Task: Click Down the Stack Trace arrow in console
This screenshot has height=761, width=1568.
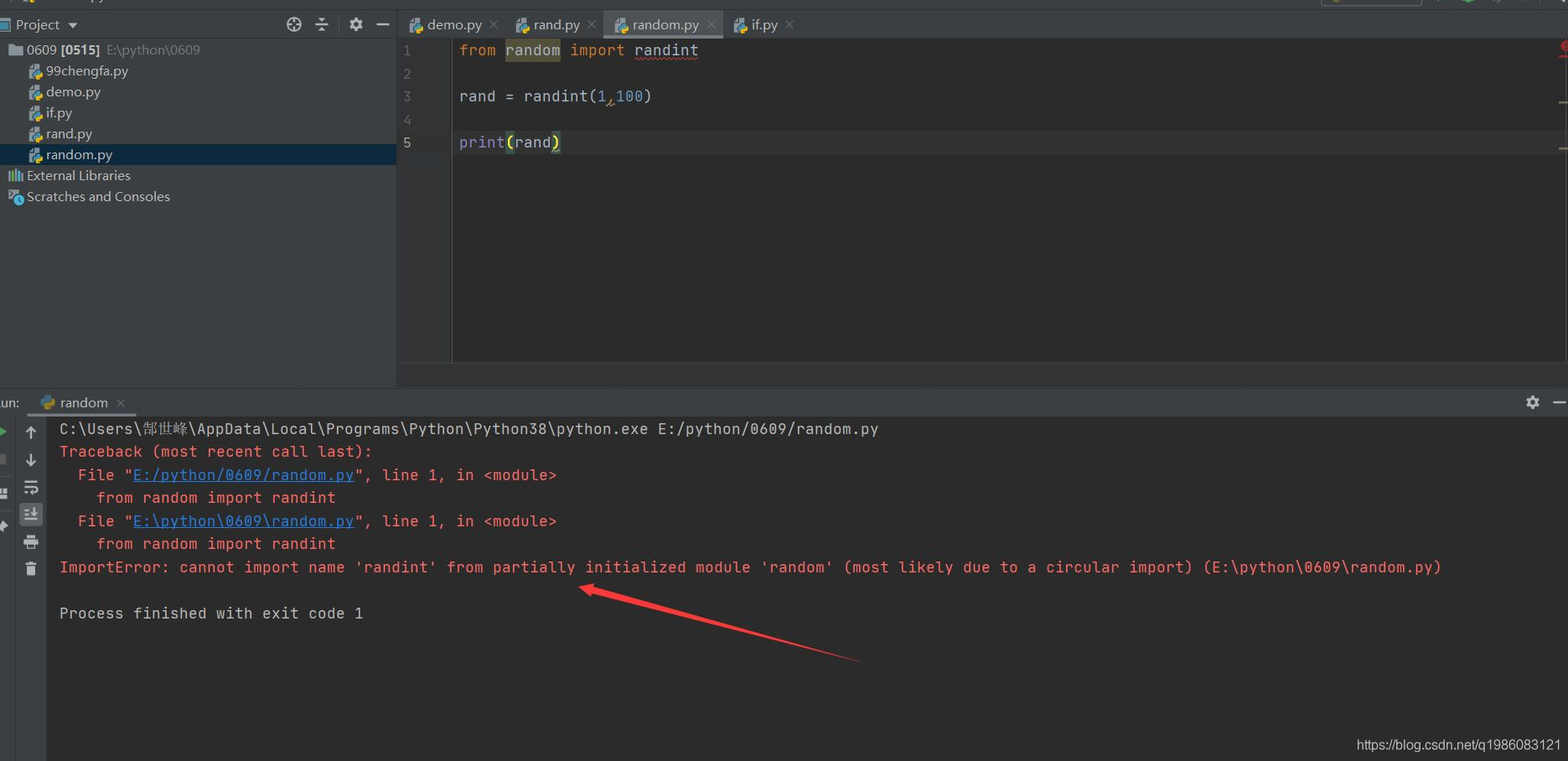Action: click(x=31, y=460)
